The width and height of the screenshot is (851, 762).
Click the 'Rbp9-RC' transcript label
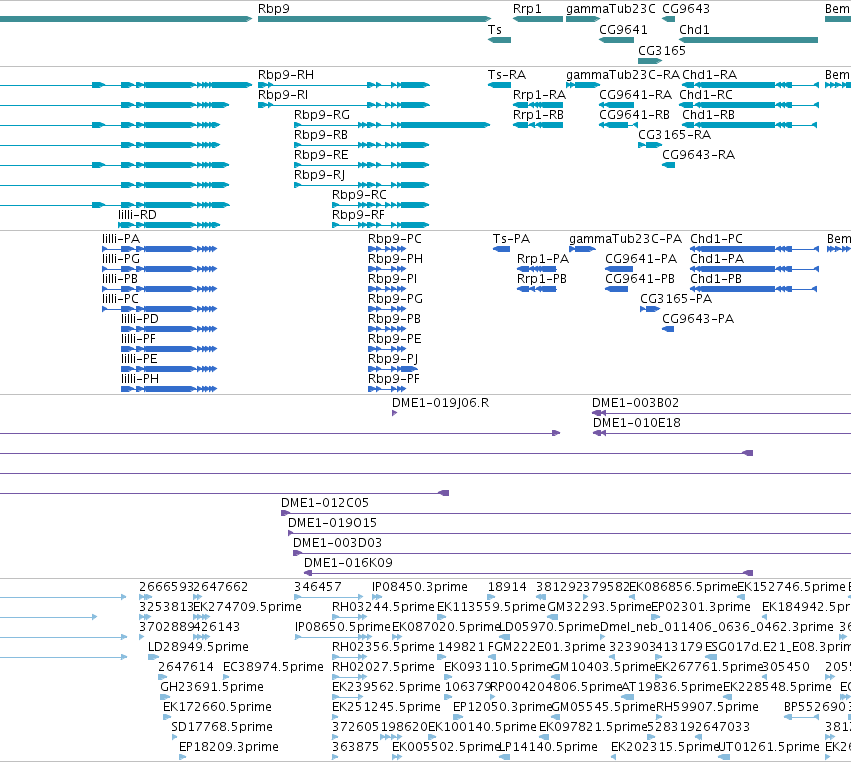[x=359, y=195]
